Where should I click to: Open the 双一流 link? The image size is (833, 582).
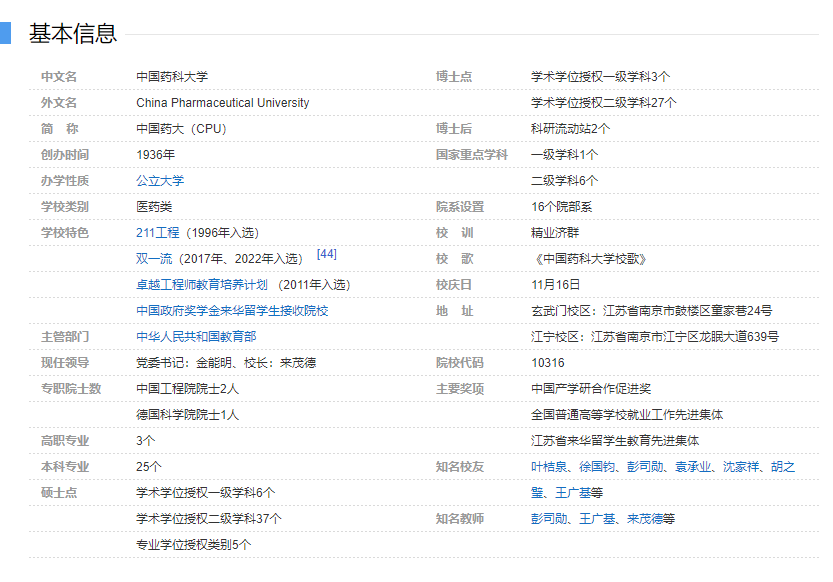coord(154,259)
